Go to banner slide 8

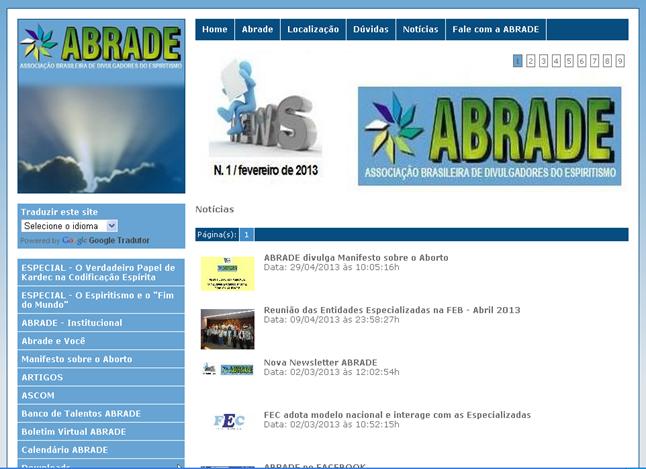pyautogui.click(x=607, y=61)
